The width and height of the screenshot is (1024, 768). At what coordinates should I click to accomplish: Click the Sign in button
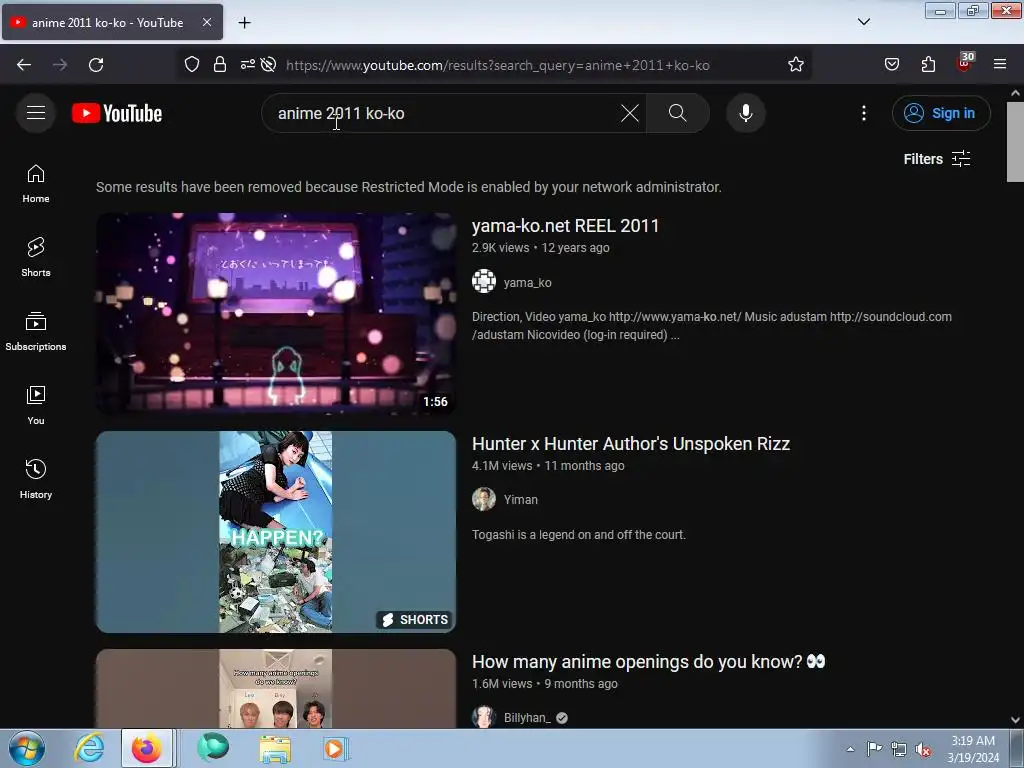click(x=940, y=113)
